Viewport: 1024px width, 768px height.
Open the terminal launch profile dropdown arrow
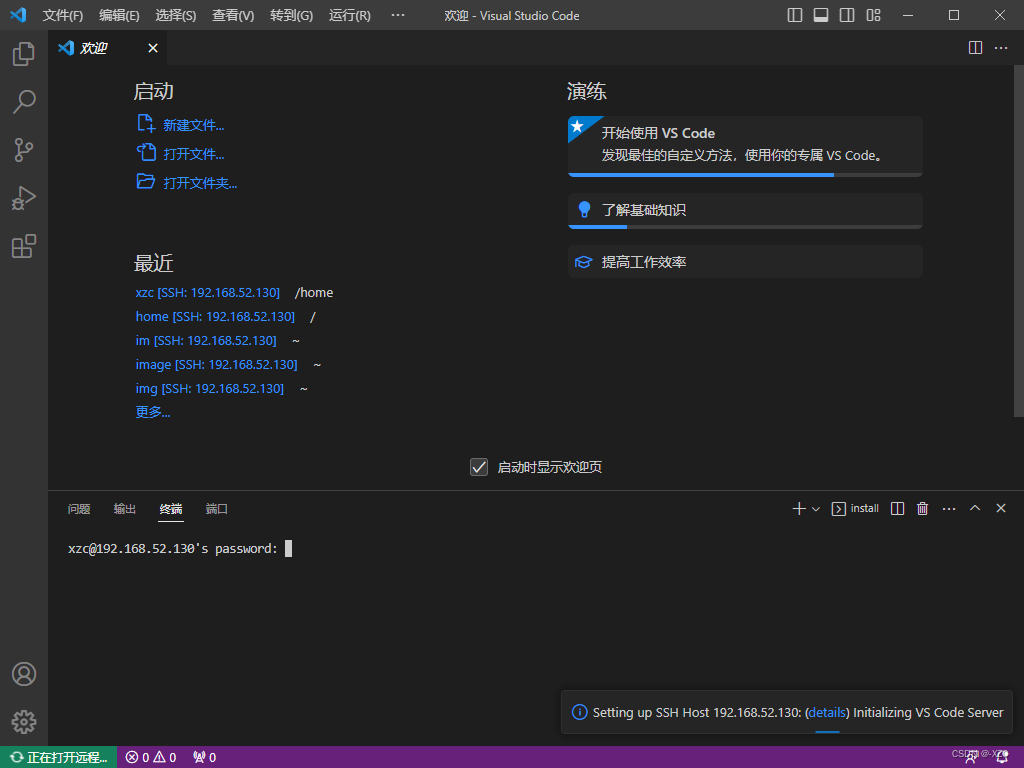point(815,508)
